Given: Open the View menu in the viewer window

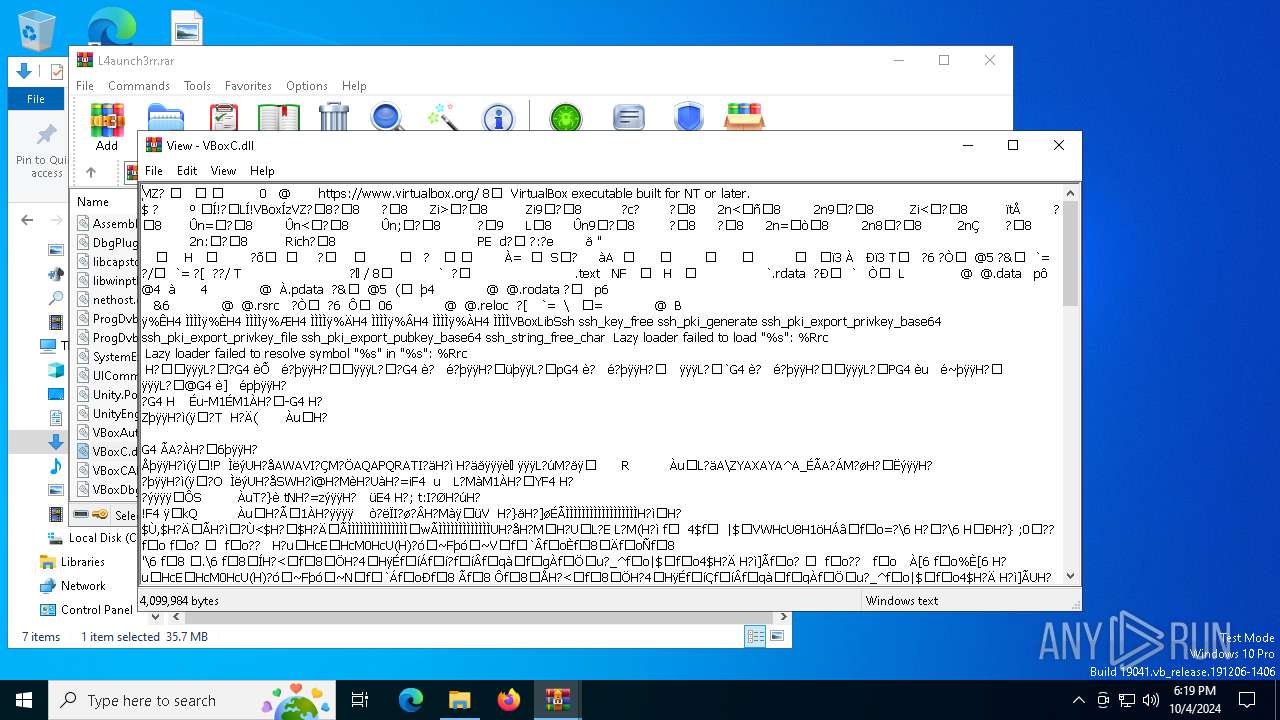Looking at the screenshot, I should pos(223,171).
